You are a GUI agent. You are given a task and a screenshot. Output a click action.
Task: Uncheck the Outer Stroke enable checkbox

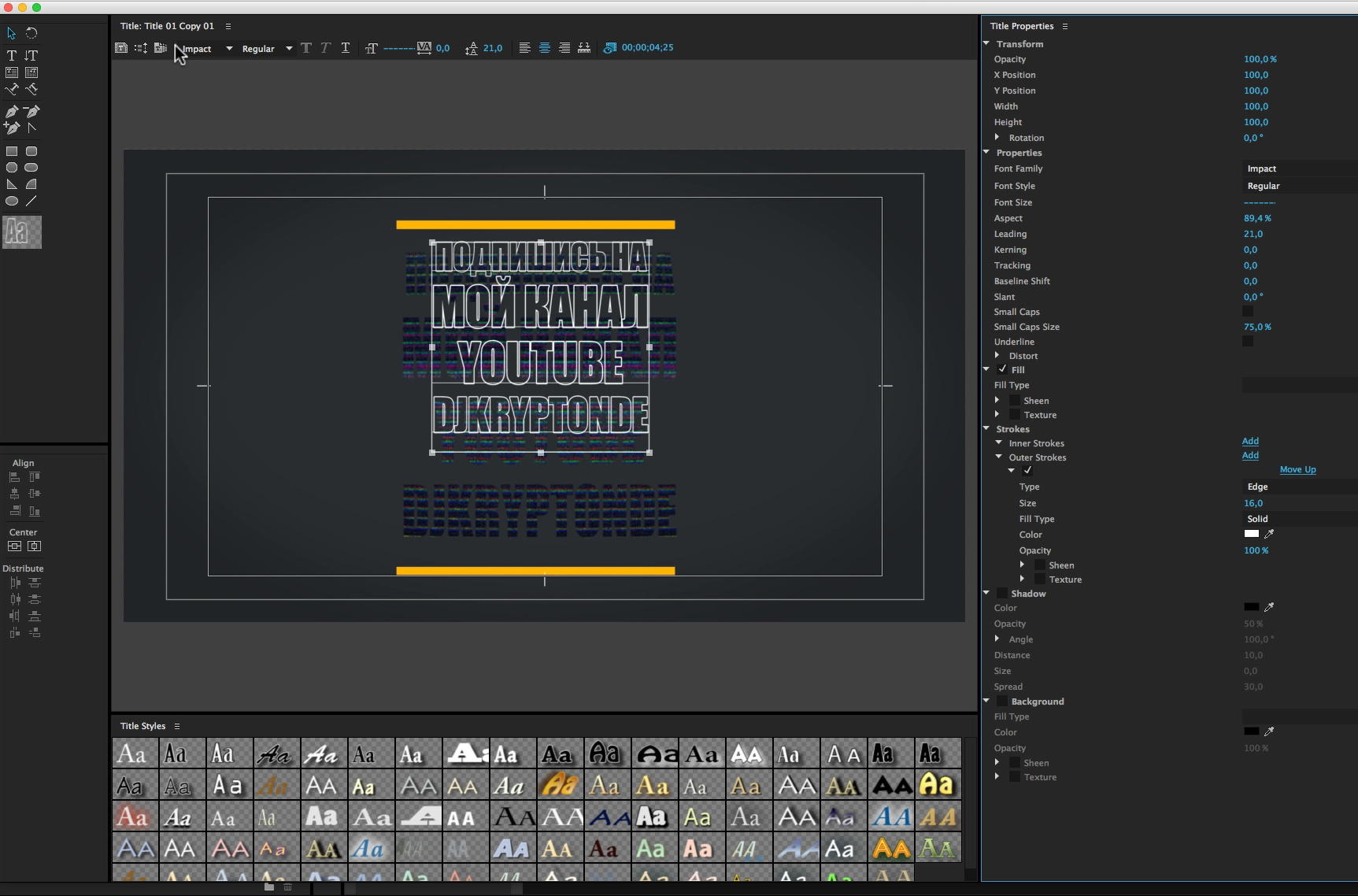click(1027, 470)
